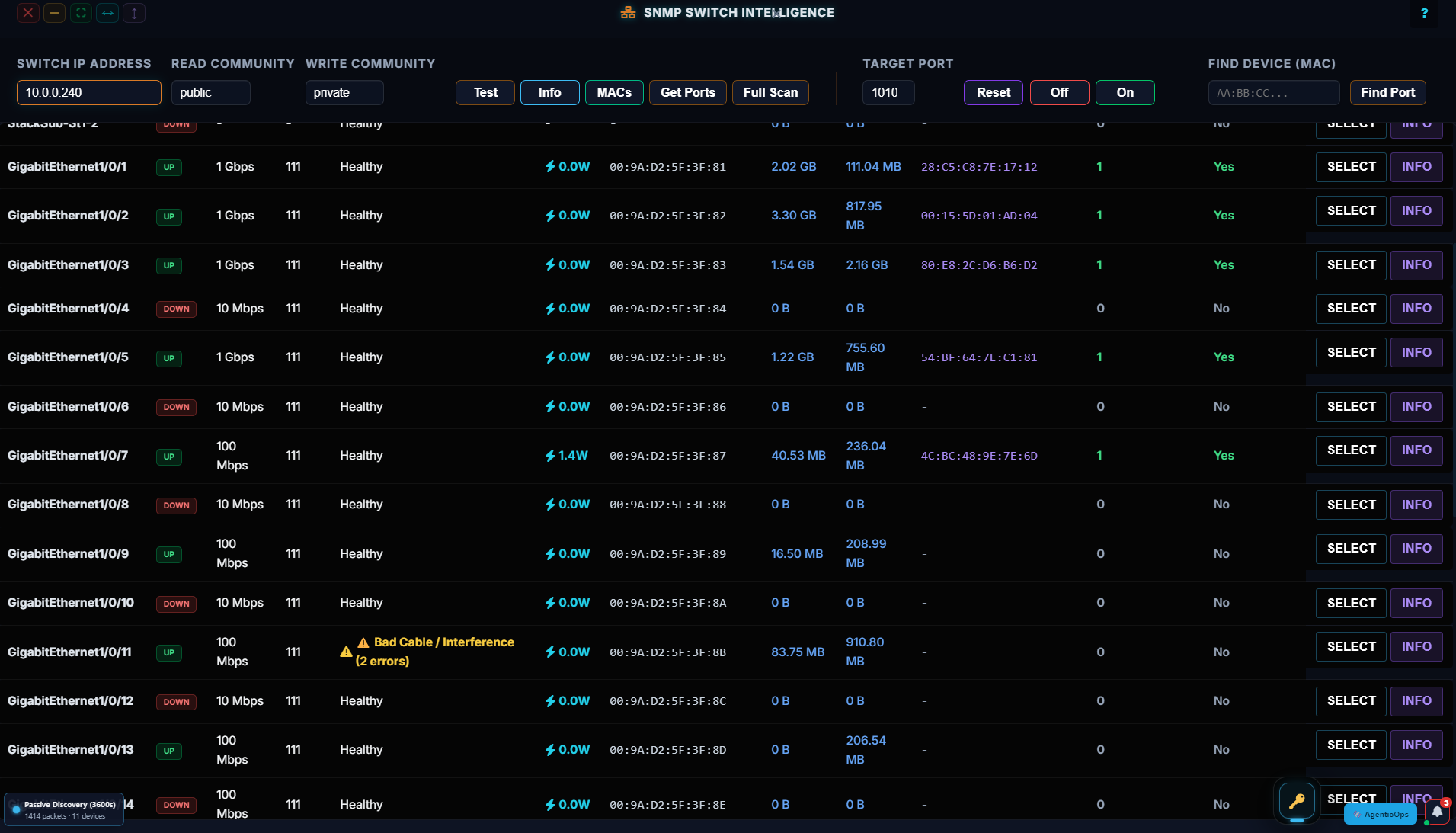This screenshot has height=833, width=1456.
Task: Open INFO for GigabitEthernet1/0/13
Action: coord(1416,745)
